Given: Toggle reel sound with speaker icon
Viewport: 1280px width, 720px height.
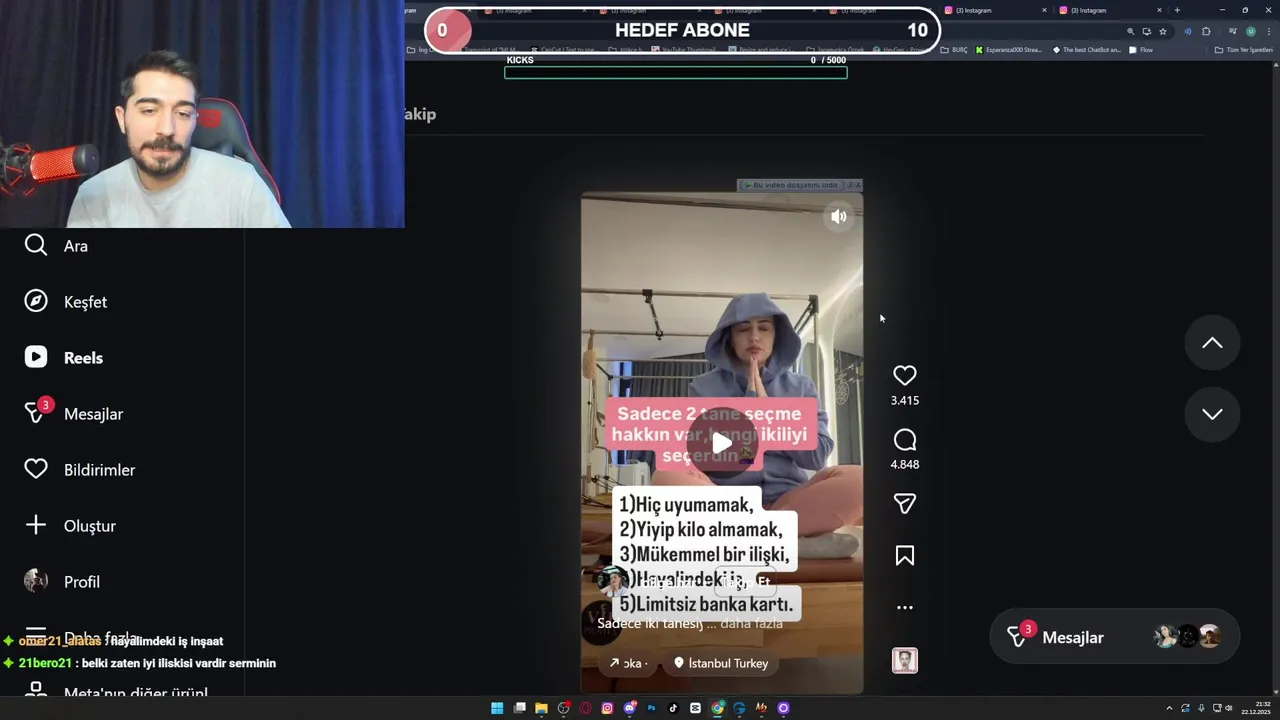Looking at the screenshot, I should pyautogui.click(x=839, y=216).
